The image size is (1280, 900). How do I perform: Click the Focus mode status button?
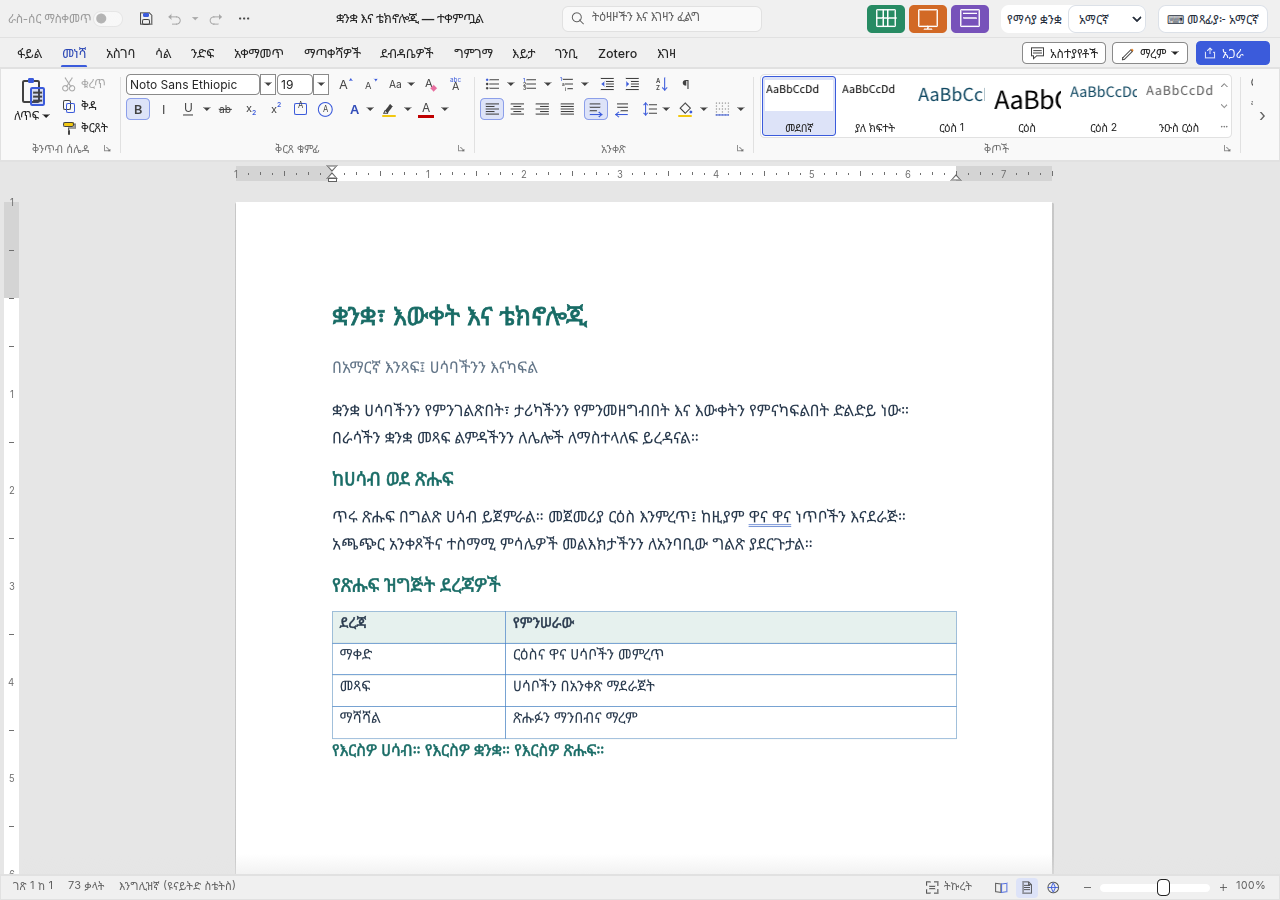949,887
